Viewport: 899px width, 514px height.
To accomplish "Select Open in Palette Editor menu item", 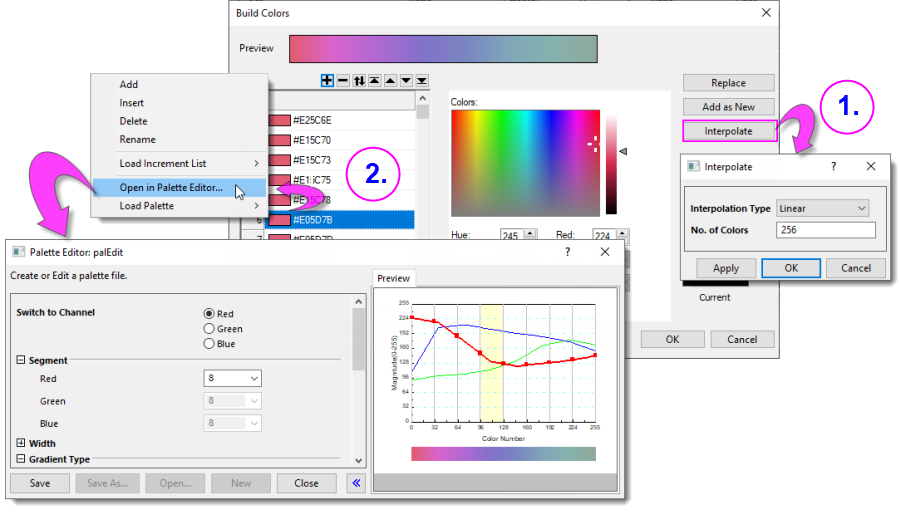I will (x=178, y=188).
